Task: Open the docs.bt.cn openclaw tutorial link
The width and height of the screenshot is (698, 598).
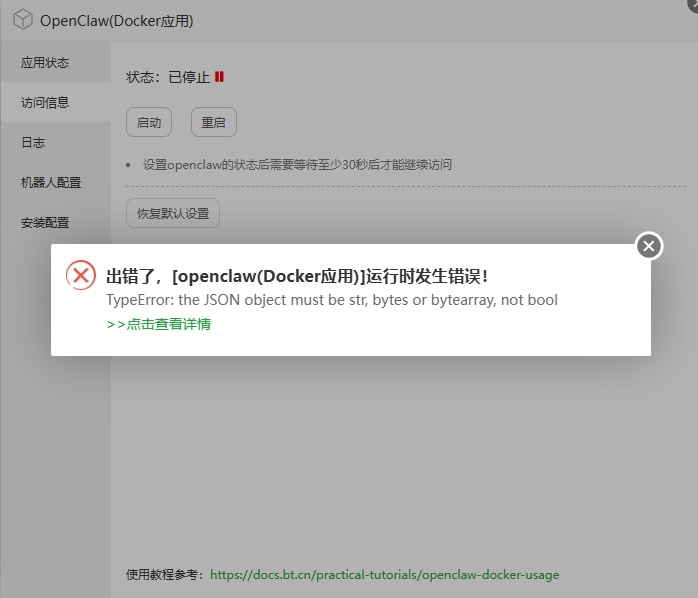Action: pos(385,575)
